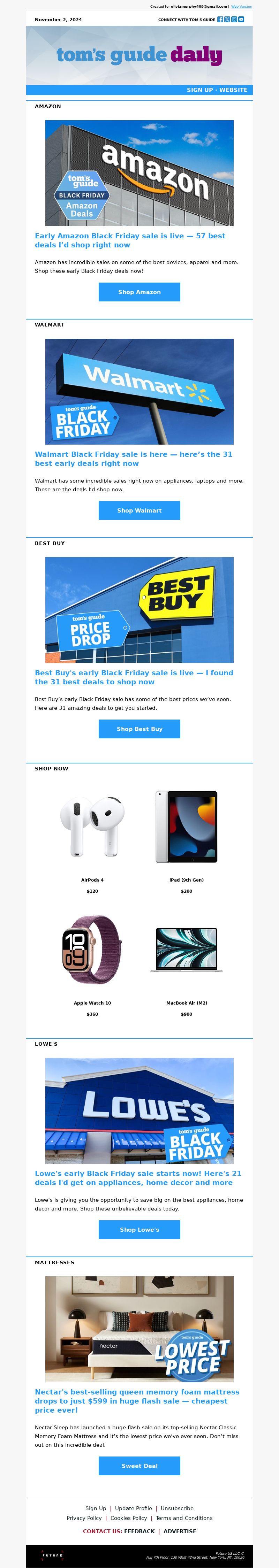Open Tom's Guide Instagram icon
279x1568 pixels.
pos(234,20)
